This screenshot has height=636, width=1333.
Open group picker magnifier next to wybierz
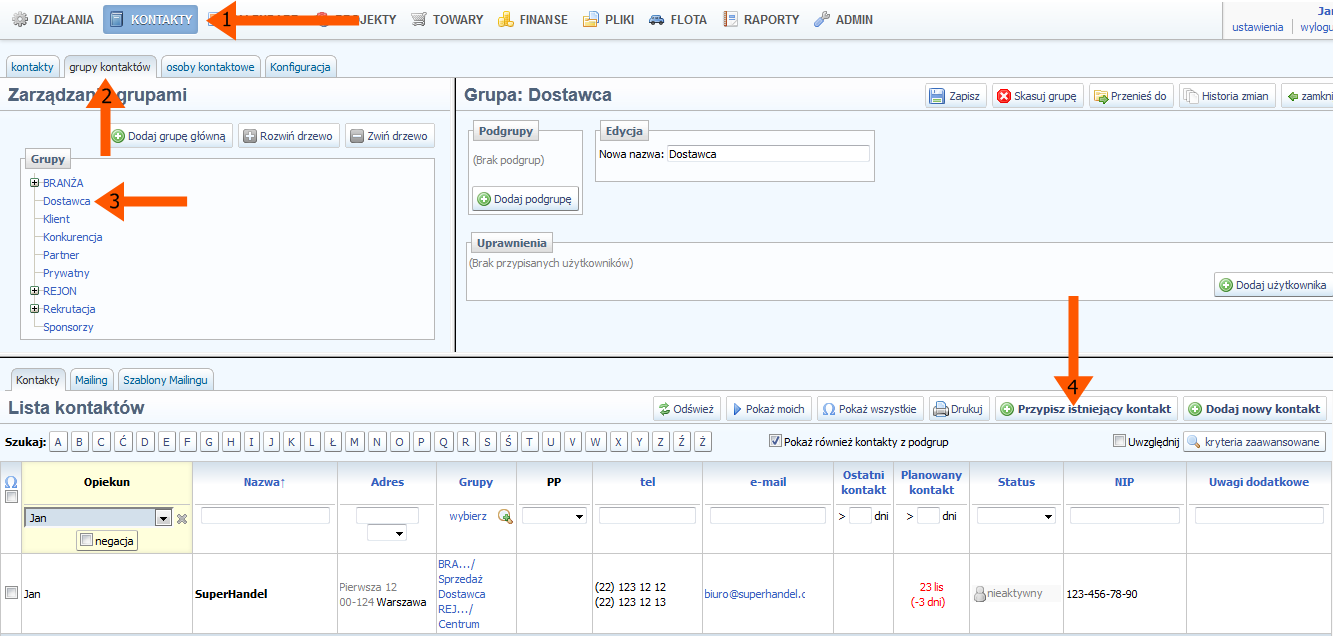click(x=505, y=516)
